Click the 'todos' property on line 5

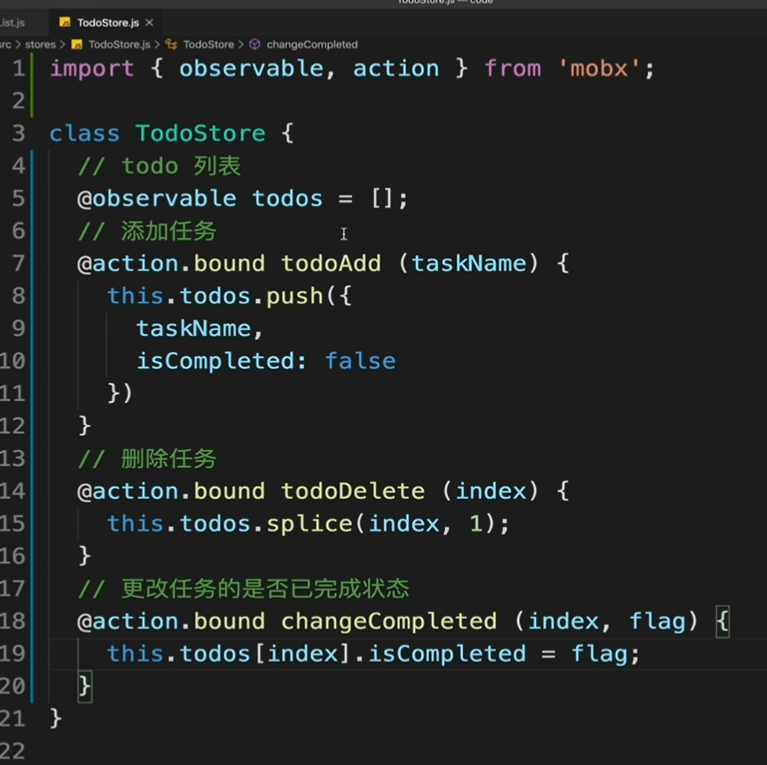point(287,199)
